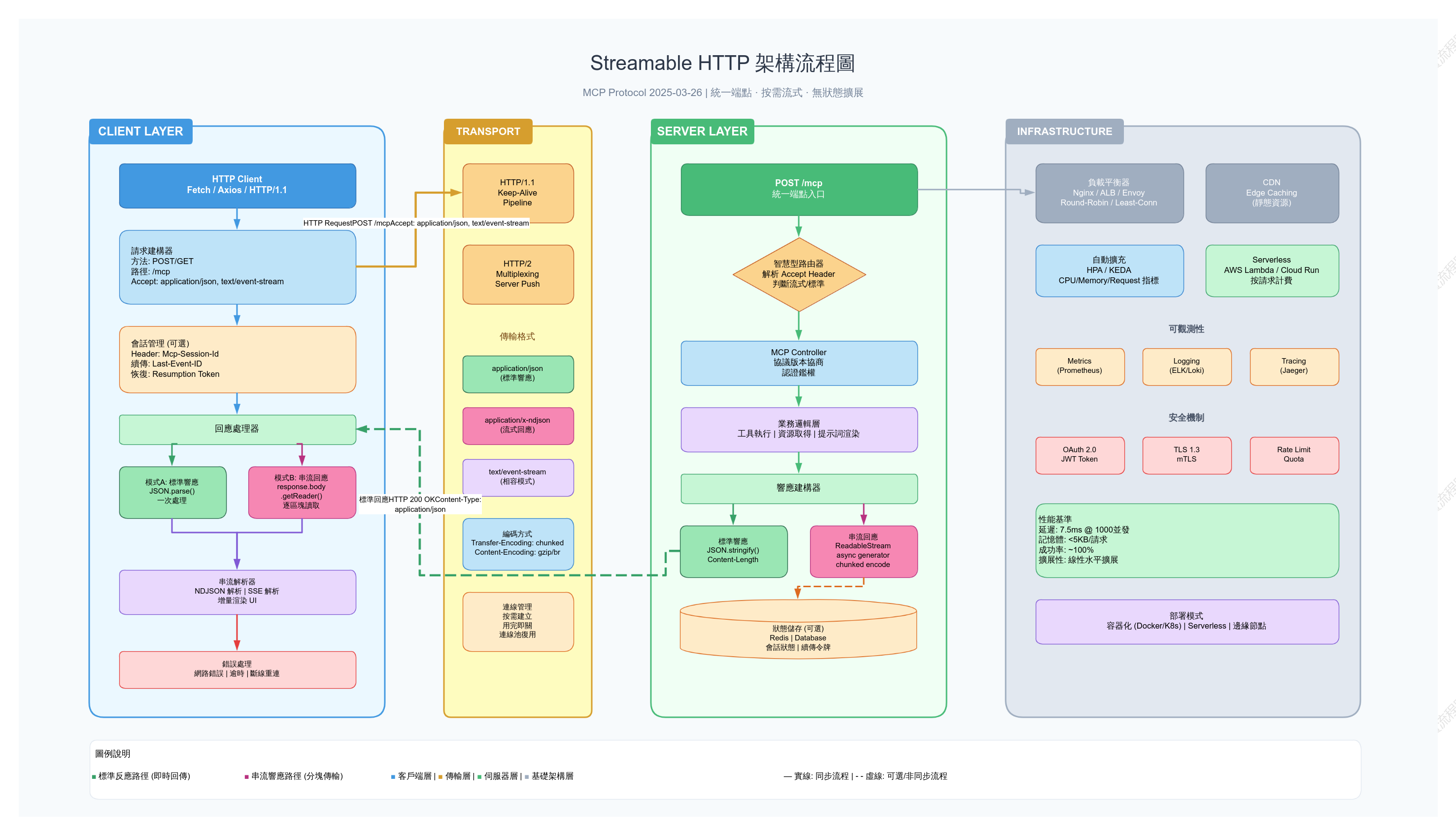Click the Serverless AWS Lambda / Cloud Run box
Screen dimensions: 1456x835
click(1272, 270)
